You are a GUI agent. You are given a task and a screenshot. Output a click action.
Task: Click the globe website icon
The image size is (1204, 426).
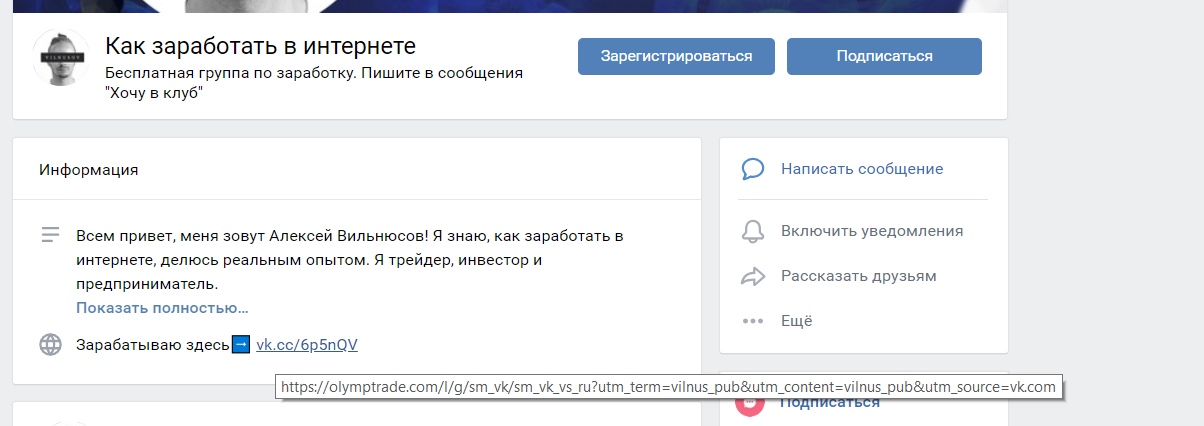pyautogui.click(x=50, y=345)
